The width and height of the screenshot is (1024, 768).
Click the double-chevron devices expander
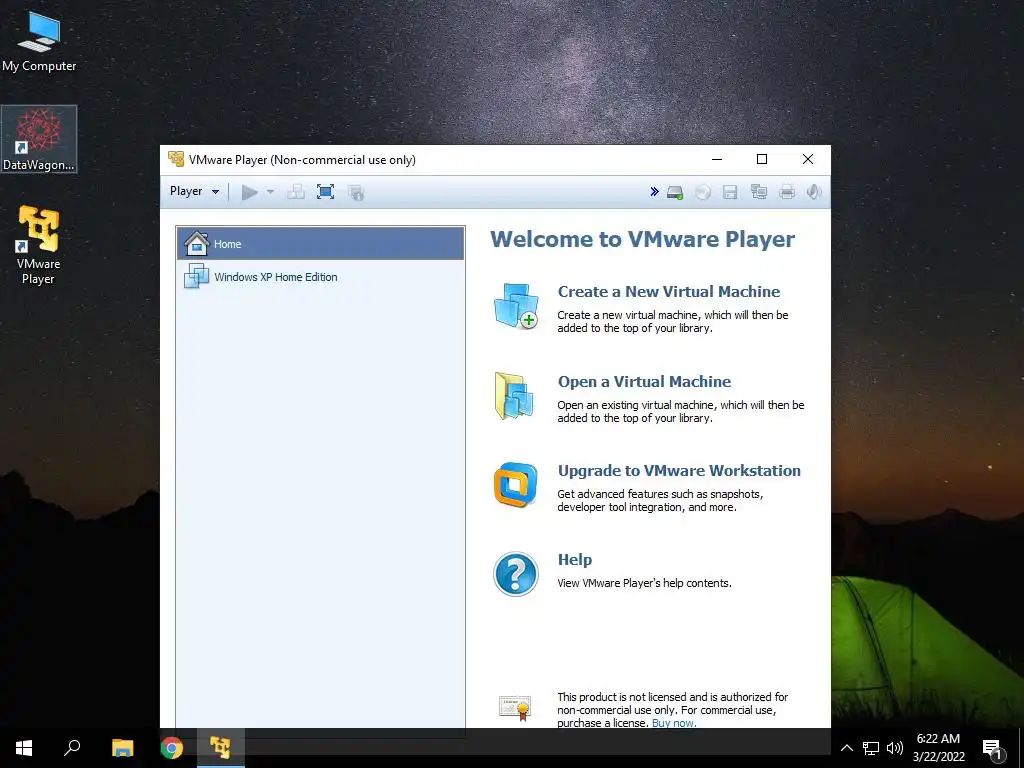pos(654,192)
